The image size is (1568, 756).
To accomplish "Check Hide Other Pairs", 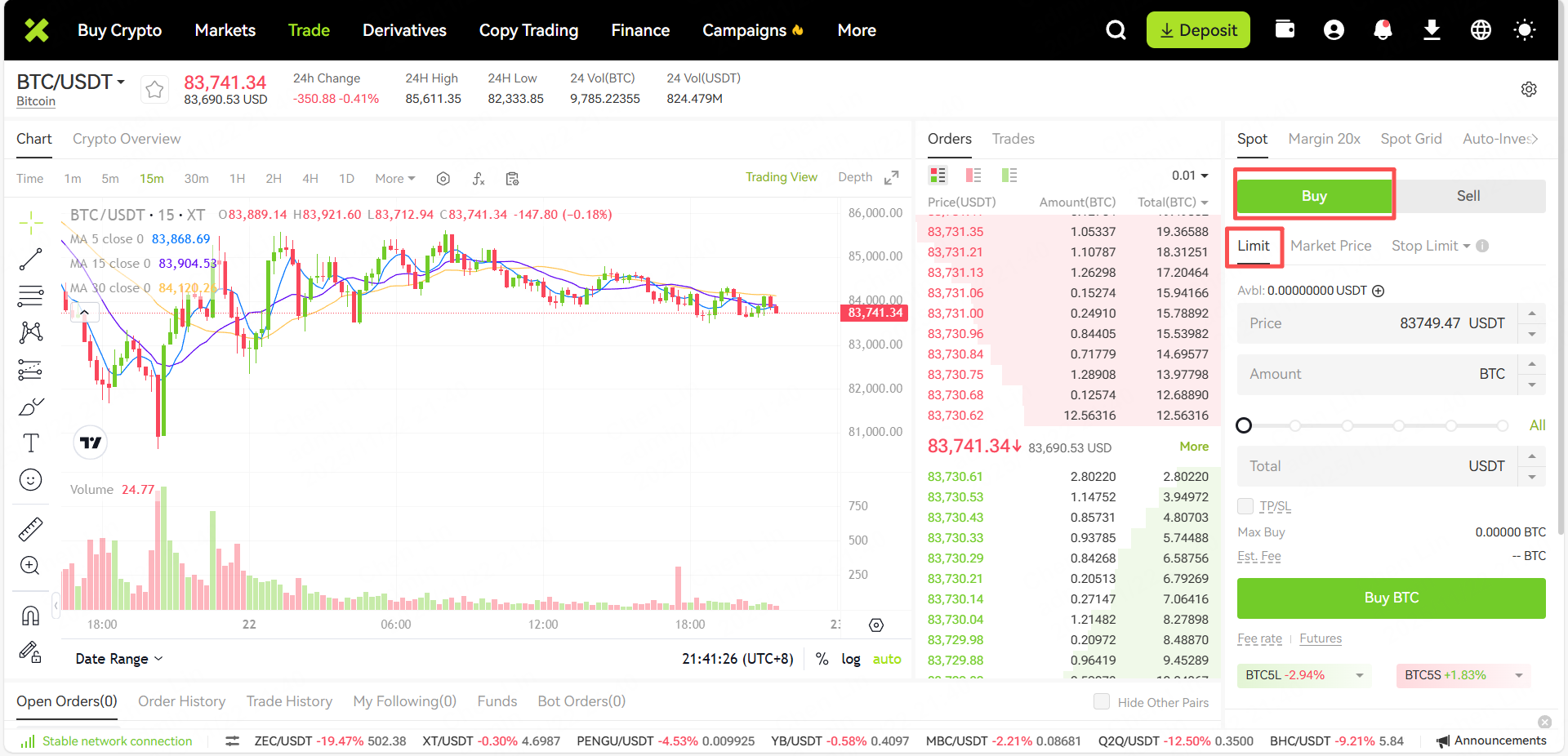I will coord(1102,702).
